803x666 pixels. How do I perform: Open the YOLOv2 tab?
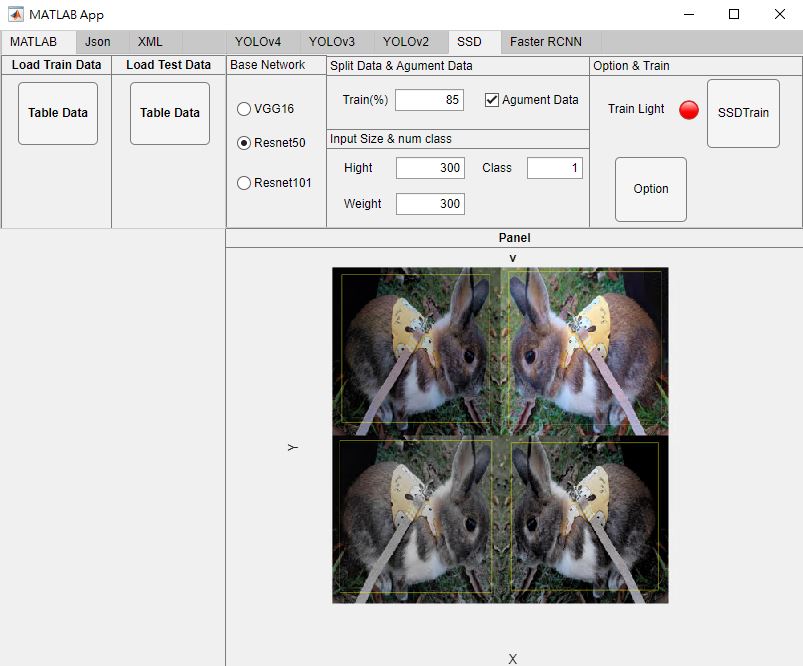pyautogui.click(x=406, y=42)
